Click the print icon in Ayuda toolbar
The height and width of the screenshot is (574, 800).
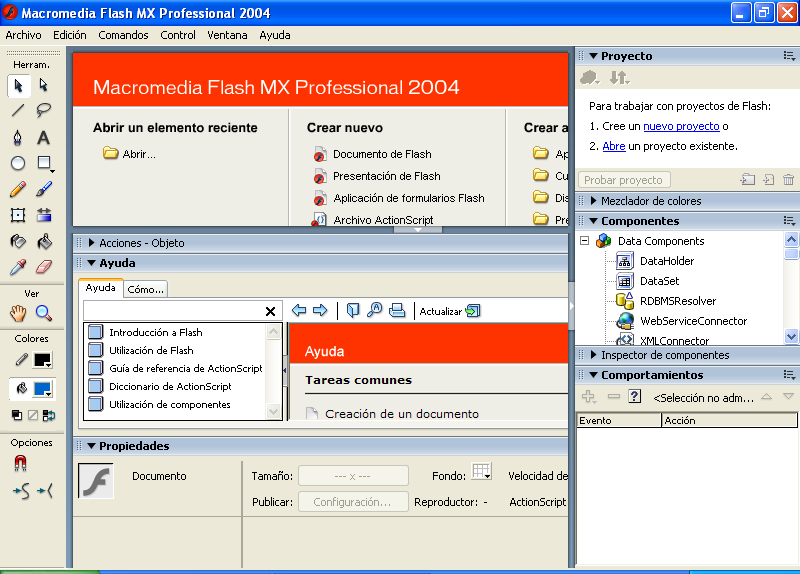pyautogui.click(x=397, y=311)
